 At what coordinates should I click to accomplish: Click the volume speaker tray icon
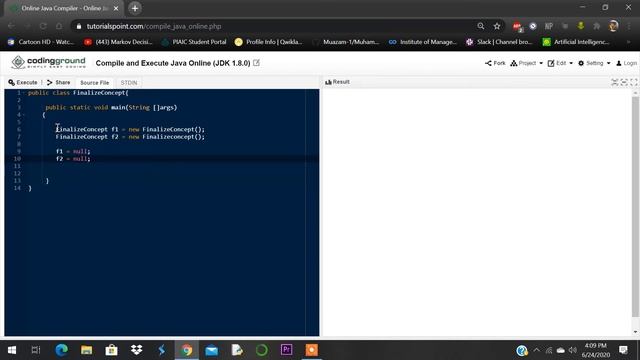pyautogui.click(x=573, y=350)
